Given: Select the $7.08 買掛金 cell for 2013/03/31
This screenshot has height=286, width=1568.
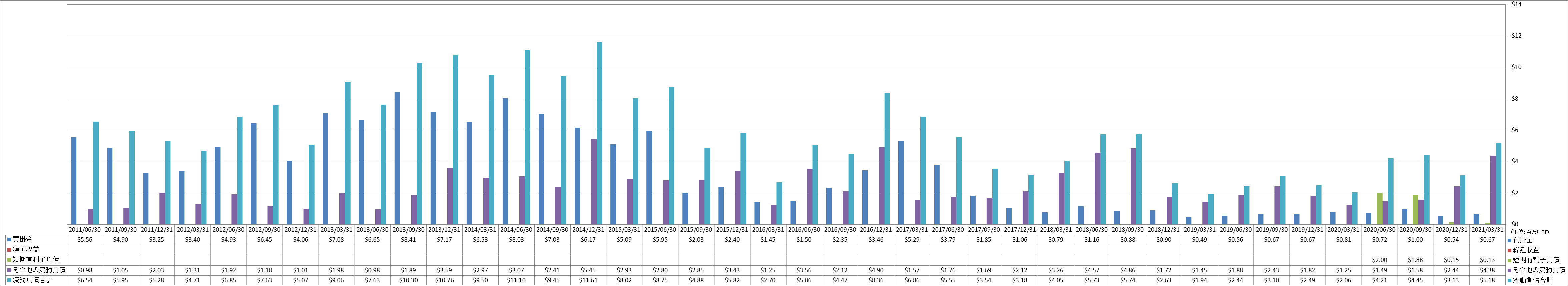Looking at the screenshot, I should tap(336, 240).
